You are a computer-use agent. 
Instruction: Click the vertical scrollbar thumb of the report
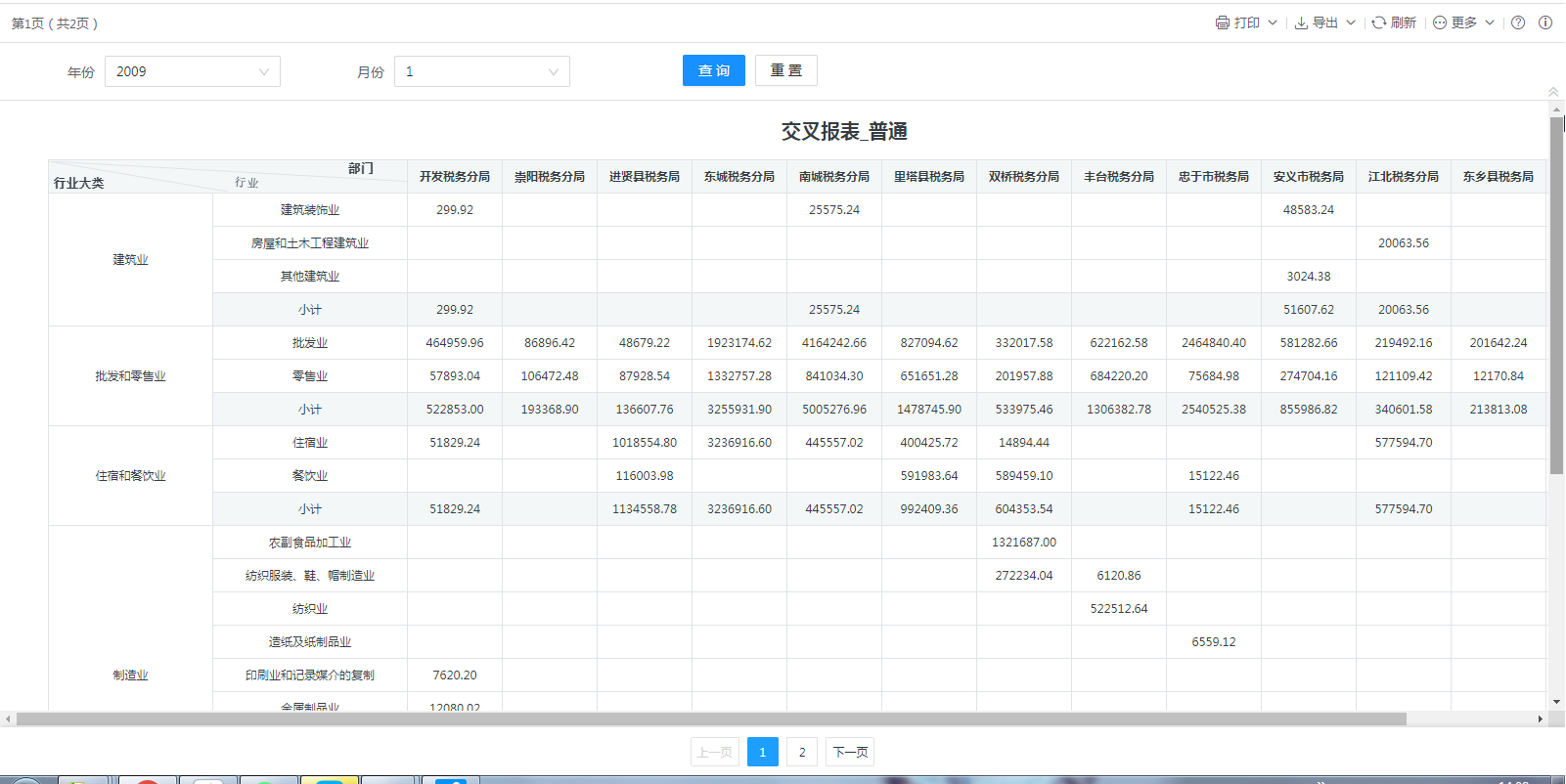click(x=1556, y=293)
